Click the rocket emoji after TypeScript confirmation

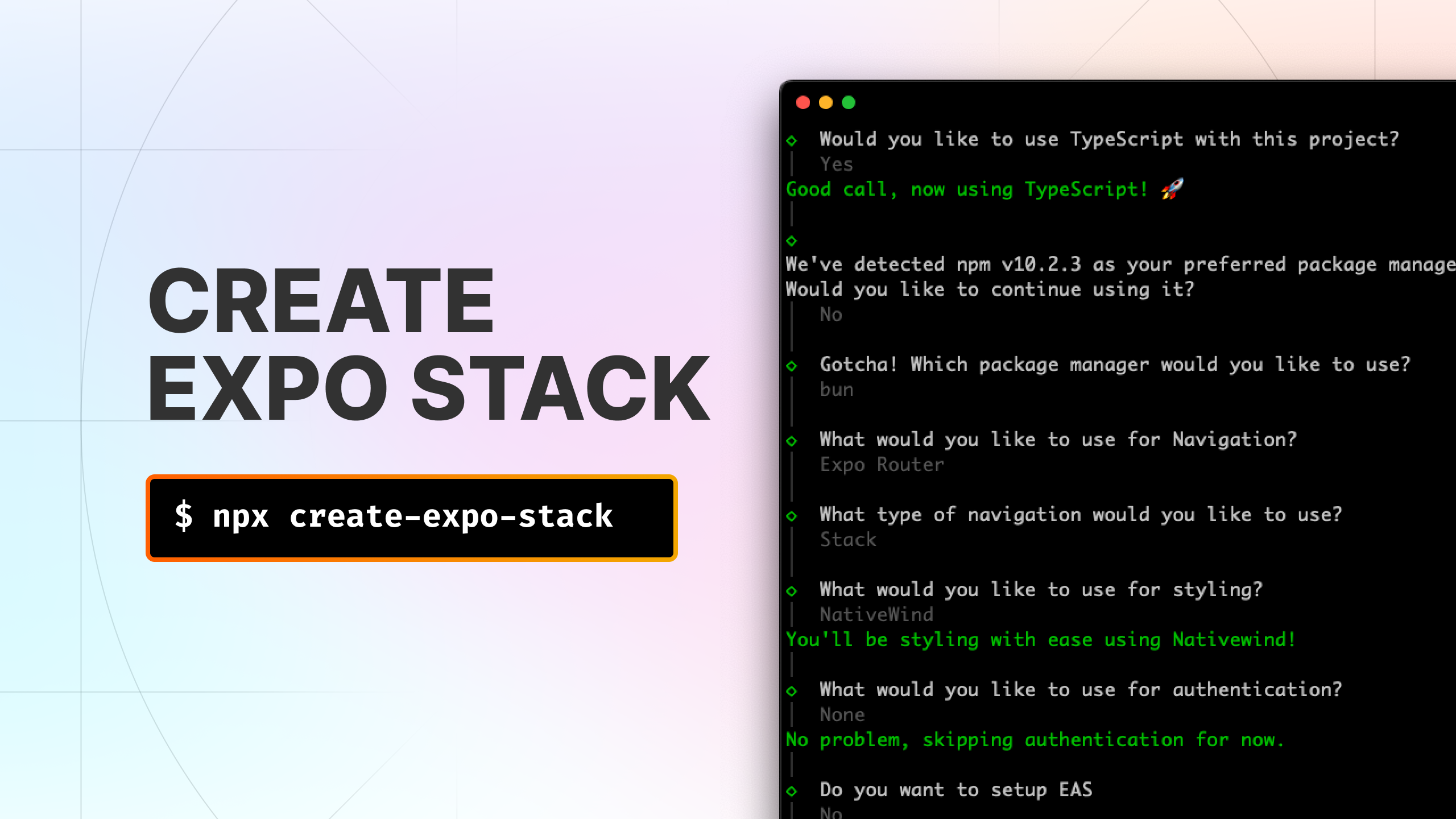[x=1173, y=189]
